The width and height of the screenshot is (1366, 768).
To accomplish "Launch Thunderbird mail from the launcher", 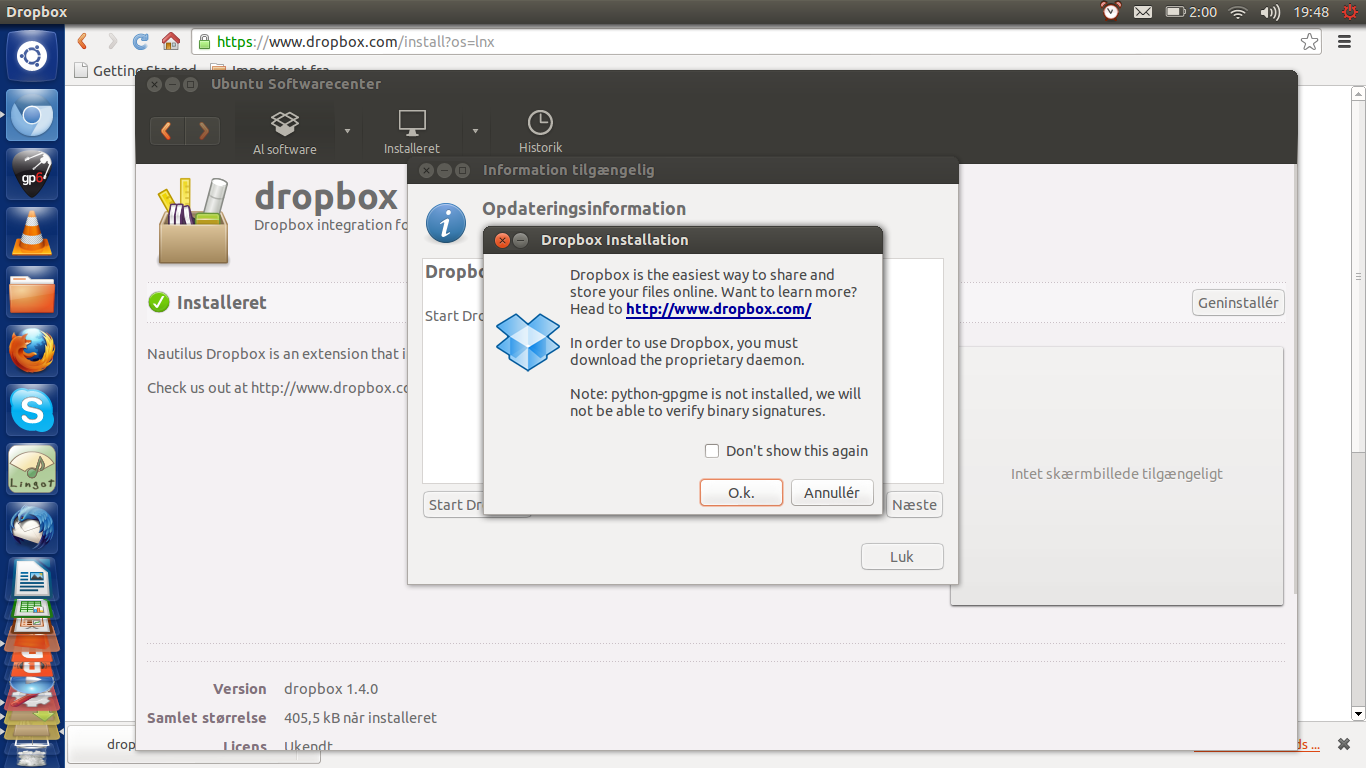I will tap(32, 528).
